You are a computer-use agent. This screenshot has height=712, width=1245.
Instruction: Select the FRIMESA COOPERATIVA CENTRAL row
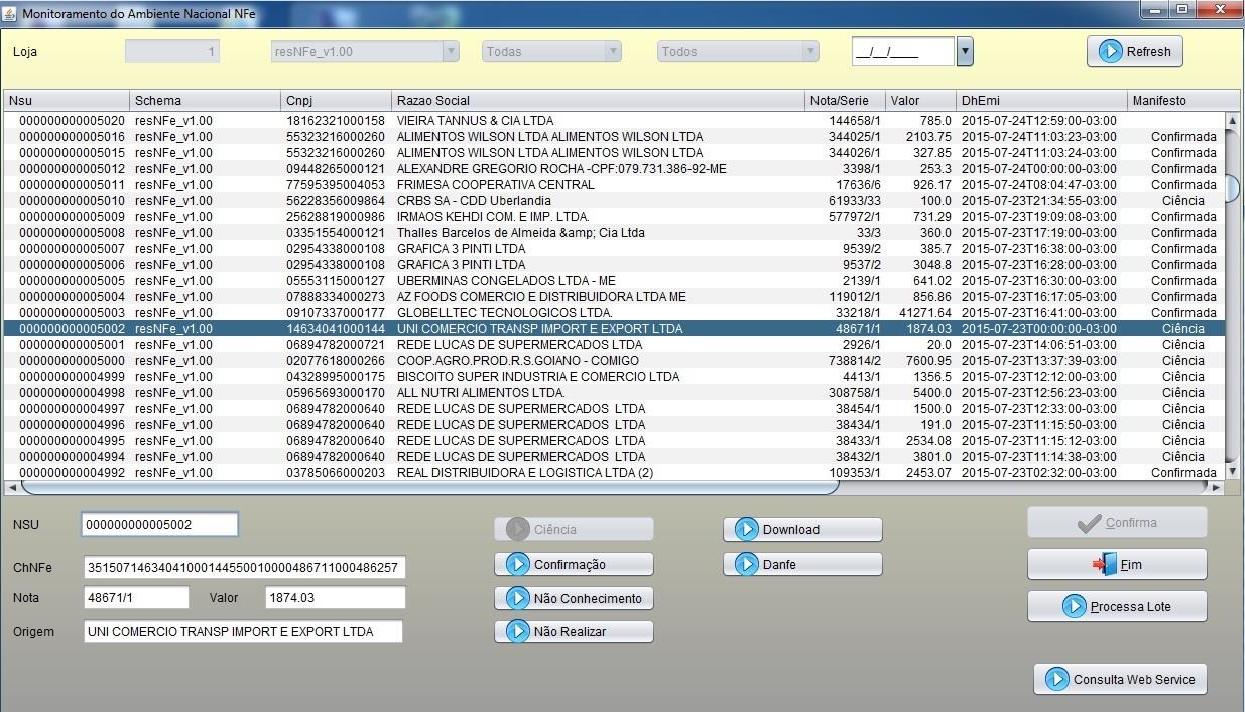click(614, 184)
